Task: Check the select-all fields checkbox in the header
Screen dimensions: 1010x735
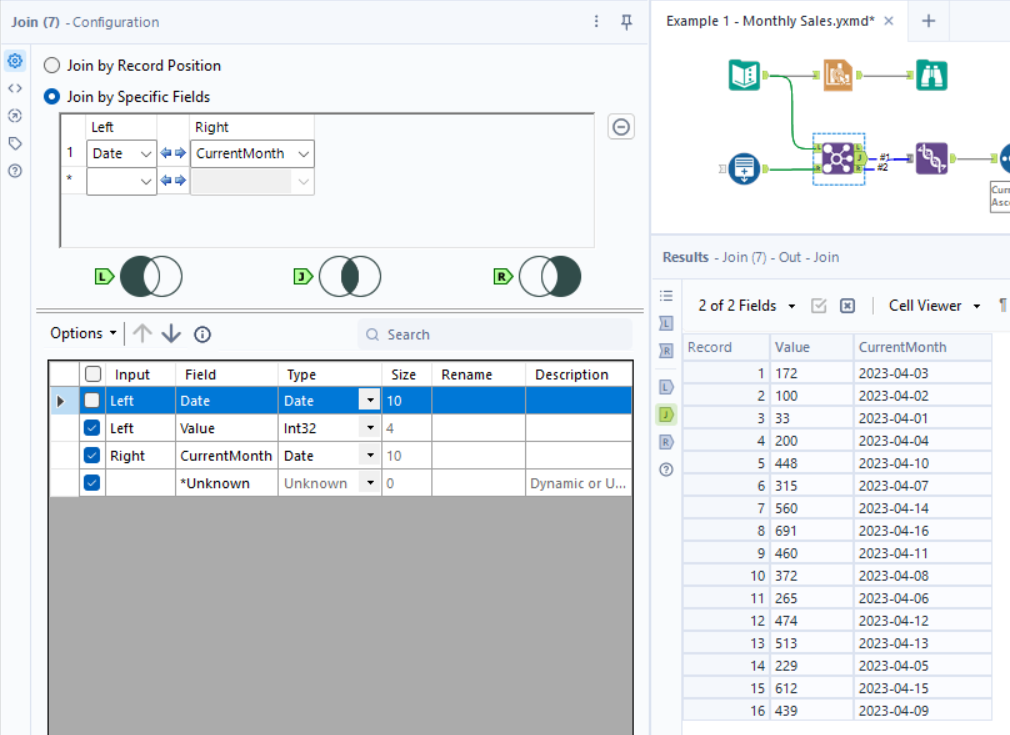Action: (92, 373)
